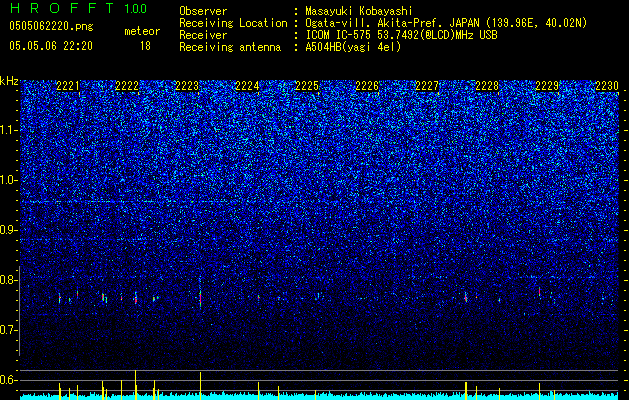This screenshot has width=629, height=400.
Task: Select the file name 0505062220.png
Action: pos(51,26)
